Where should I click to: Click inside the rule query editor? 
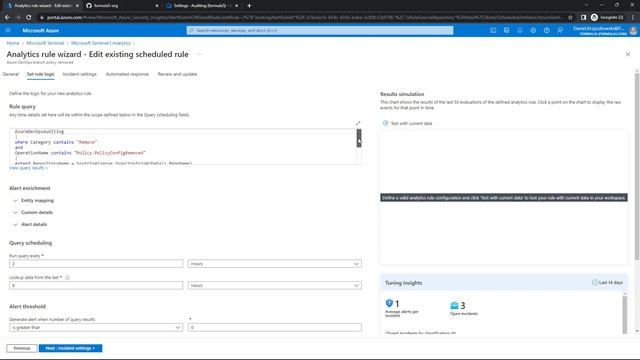click(183, 147)
